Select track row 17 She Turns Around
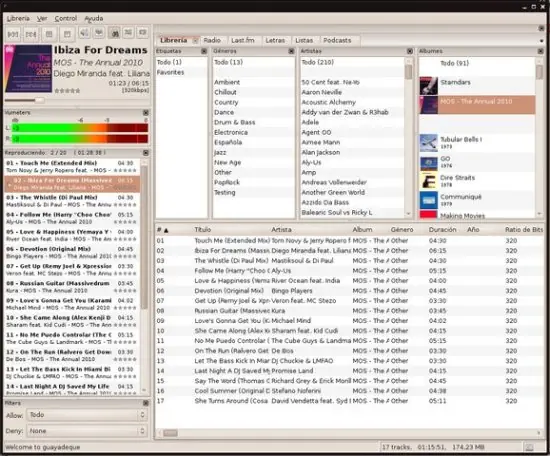The image size is (550, 456). 349,401
